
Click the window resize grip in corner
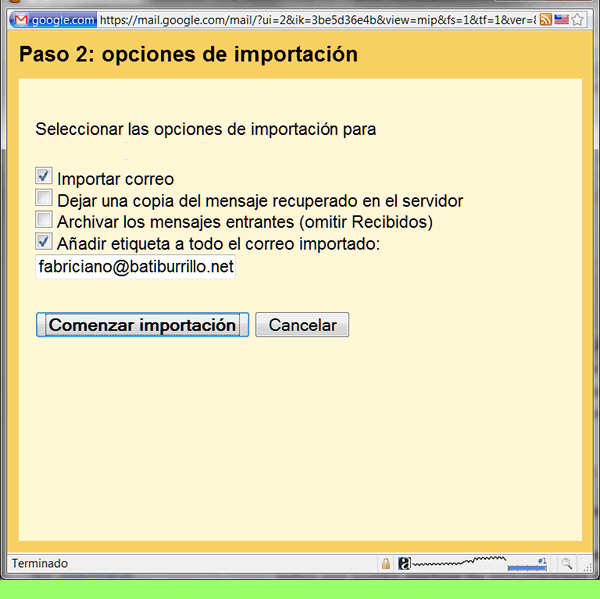(x=587, y=567)
